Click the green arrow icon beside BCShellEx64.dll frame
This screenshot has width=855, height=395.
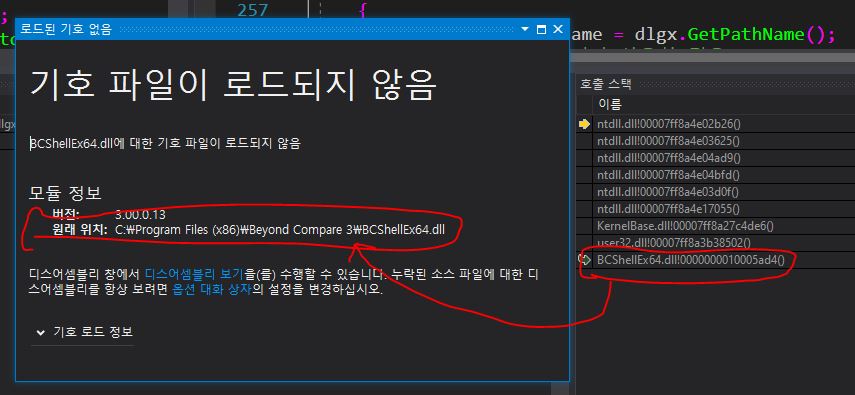pos(584,260)
